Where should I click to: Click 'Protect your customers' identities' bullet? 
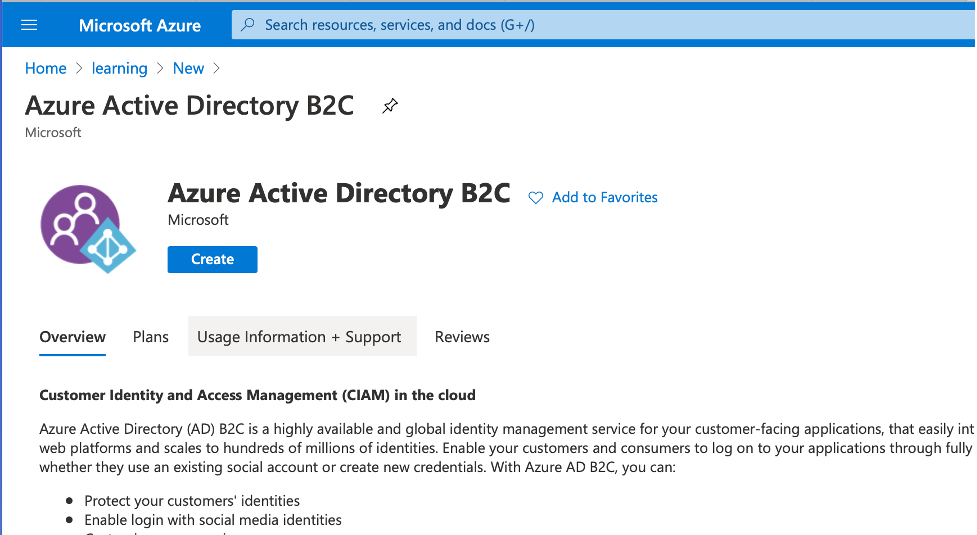[192, 501]
